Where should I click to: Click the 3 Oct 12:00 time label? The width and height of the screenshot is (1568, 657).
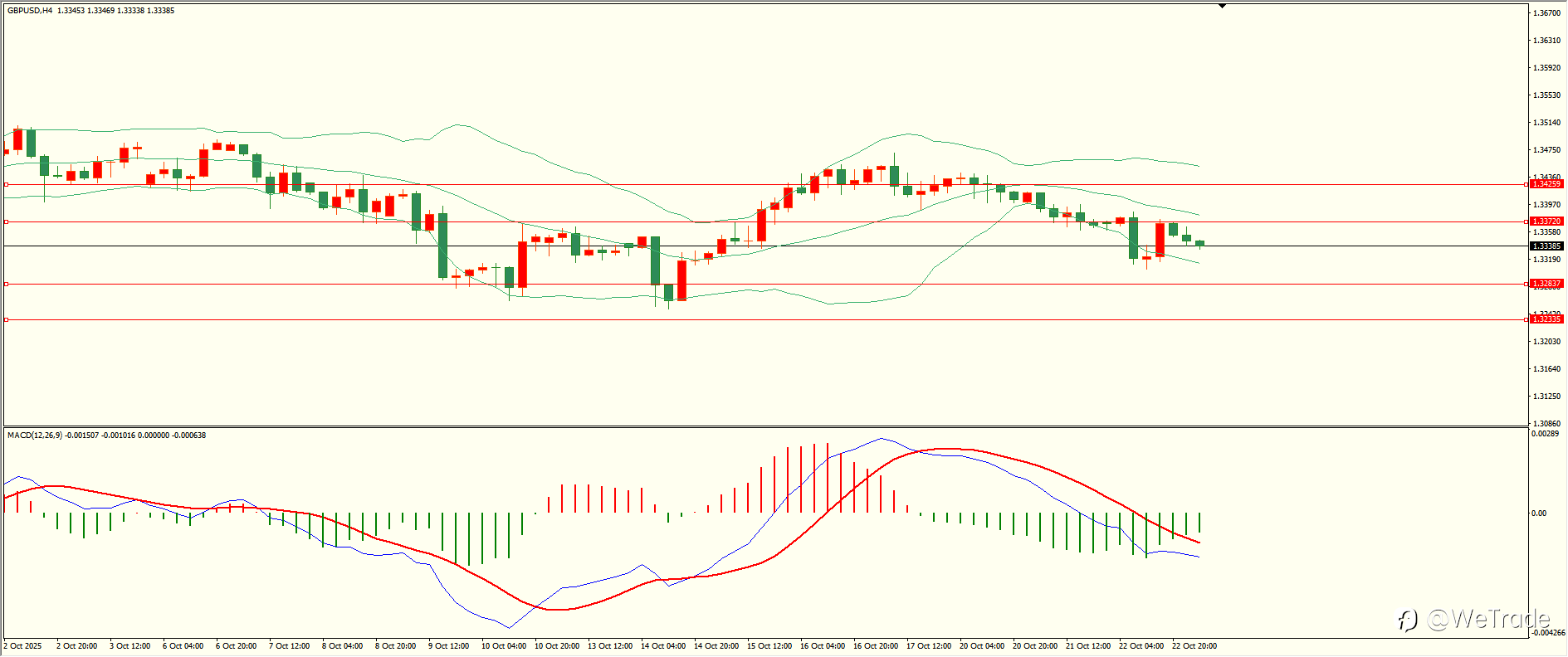(130, 646)
